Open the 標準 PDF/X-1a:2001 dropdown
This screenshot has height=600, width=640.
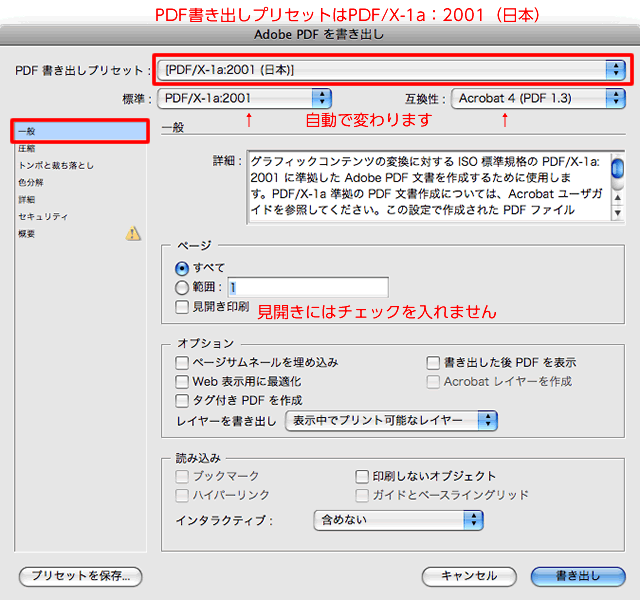point(244,98)
